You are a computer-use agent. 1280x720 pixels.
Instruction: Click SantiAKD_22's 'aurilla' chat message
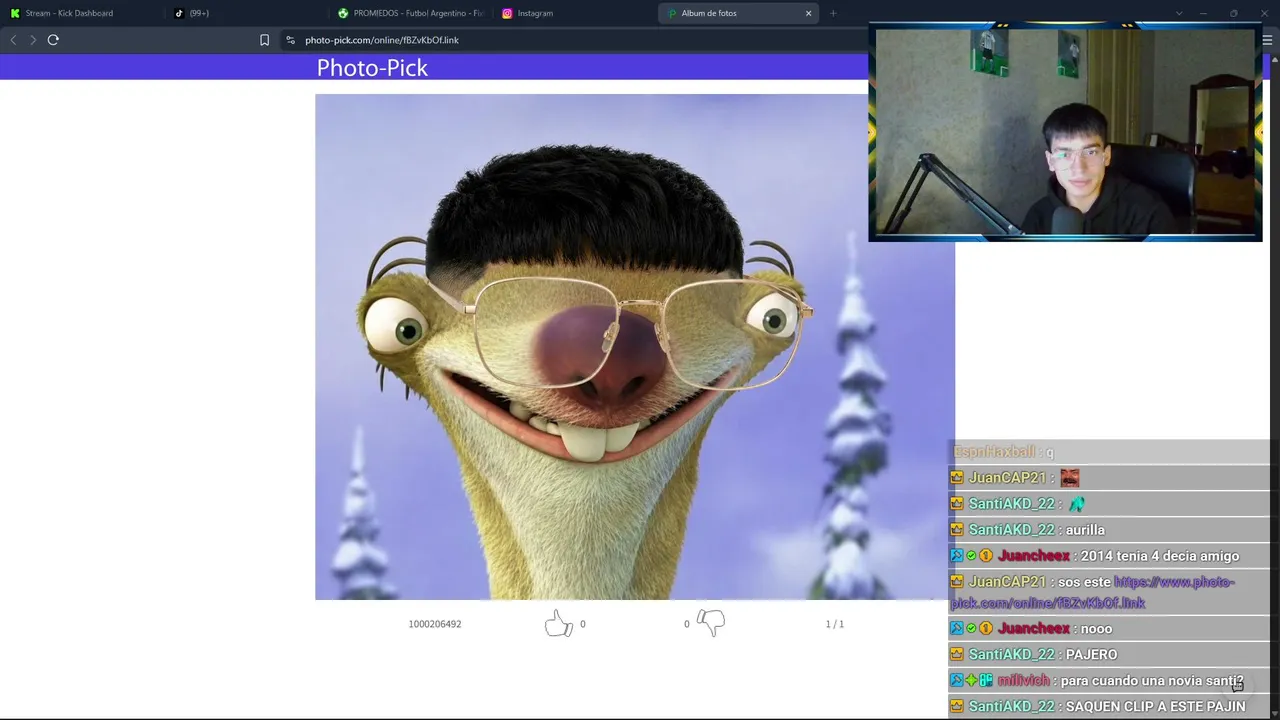tap(1085, 530)
